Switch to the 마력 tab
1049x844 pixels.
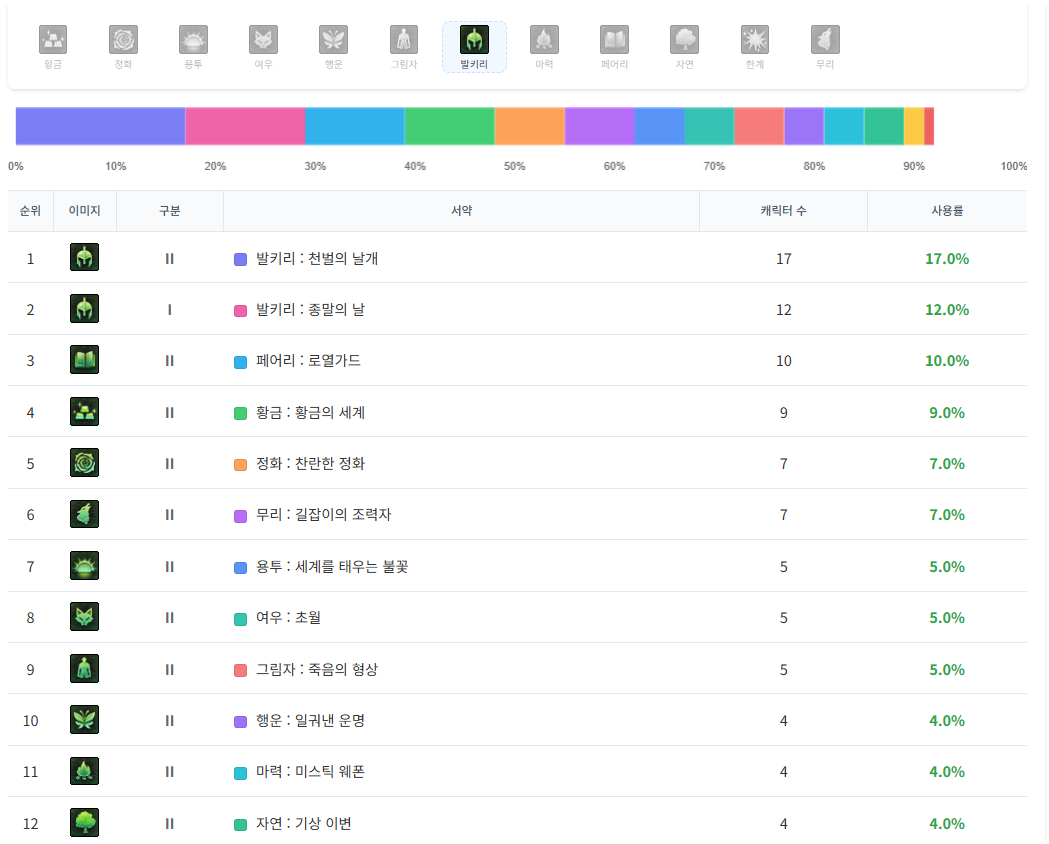click(x=544, y=46)
